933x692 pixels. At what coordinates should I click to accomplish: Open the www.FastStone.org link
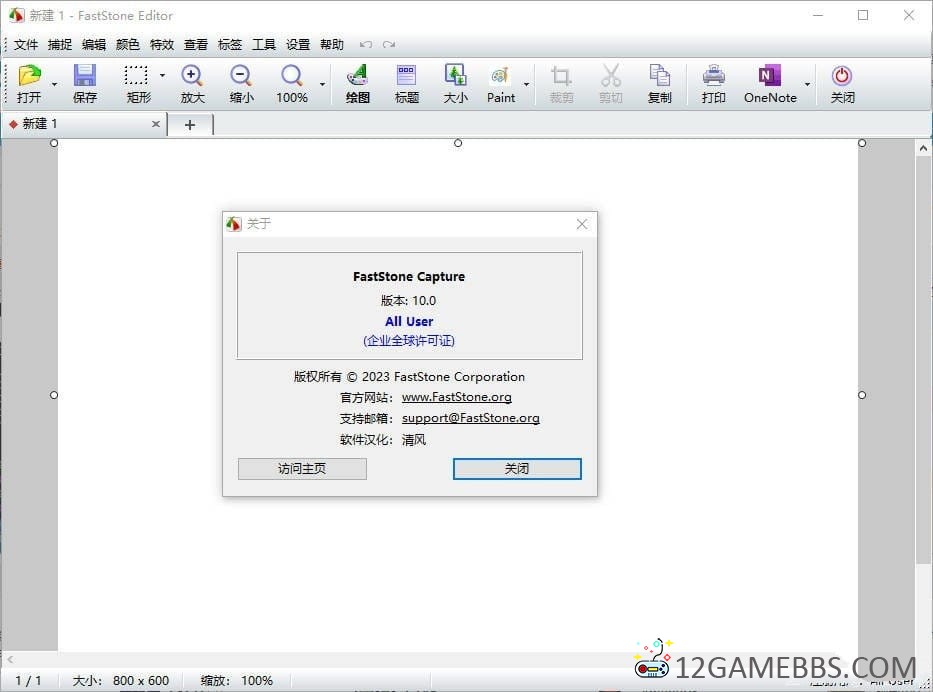(x=457, y=397)
